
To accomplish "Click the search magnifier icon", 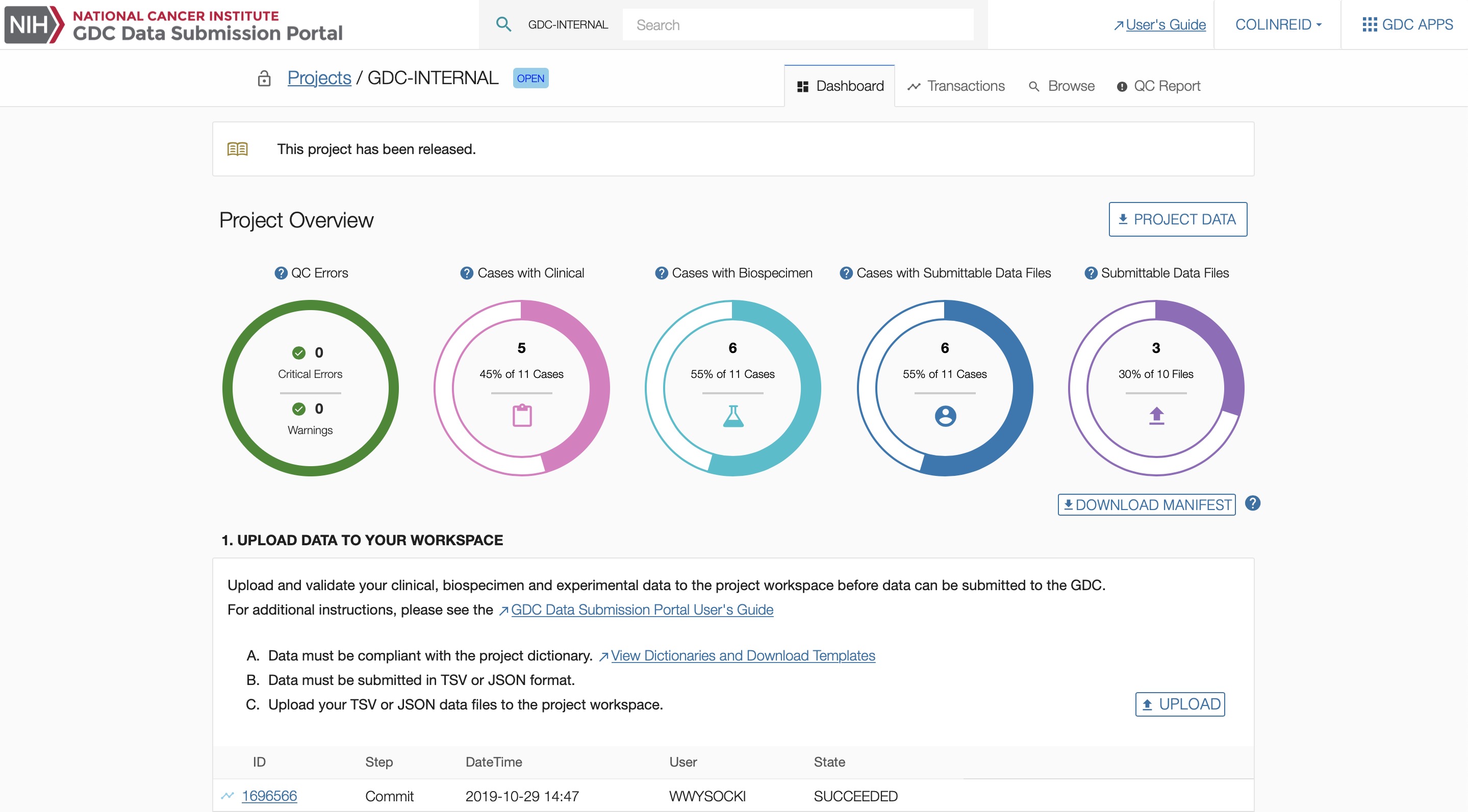I will [503, 24].
